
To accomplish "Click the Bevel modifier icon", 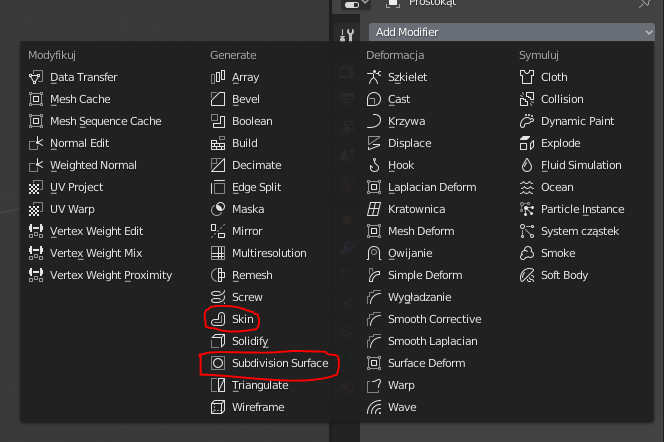I will (217, 99).
